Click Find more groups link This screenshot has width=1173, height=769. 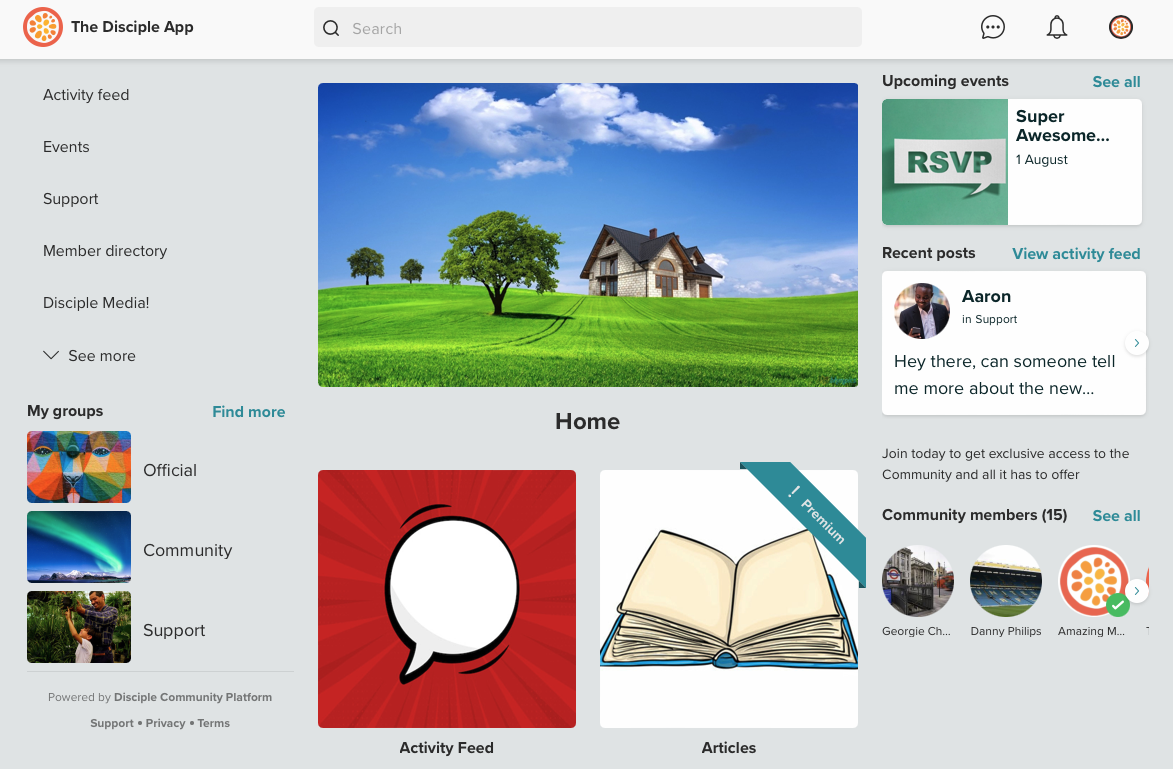pyautogui.click(x=248, y=412)
